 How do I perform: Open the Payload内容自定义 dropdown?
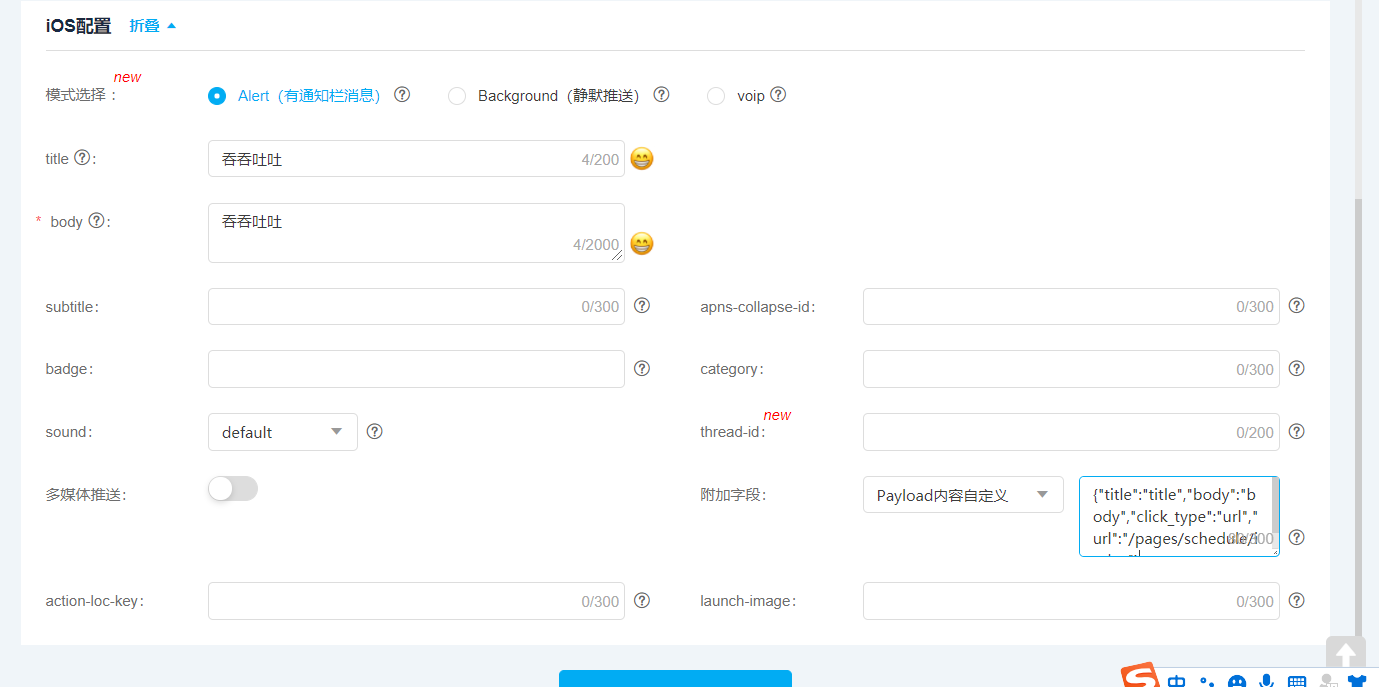962,494
